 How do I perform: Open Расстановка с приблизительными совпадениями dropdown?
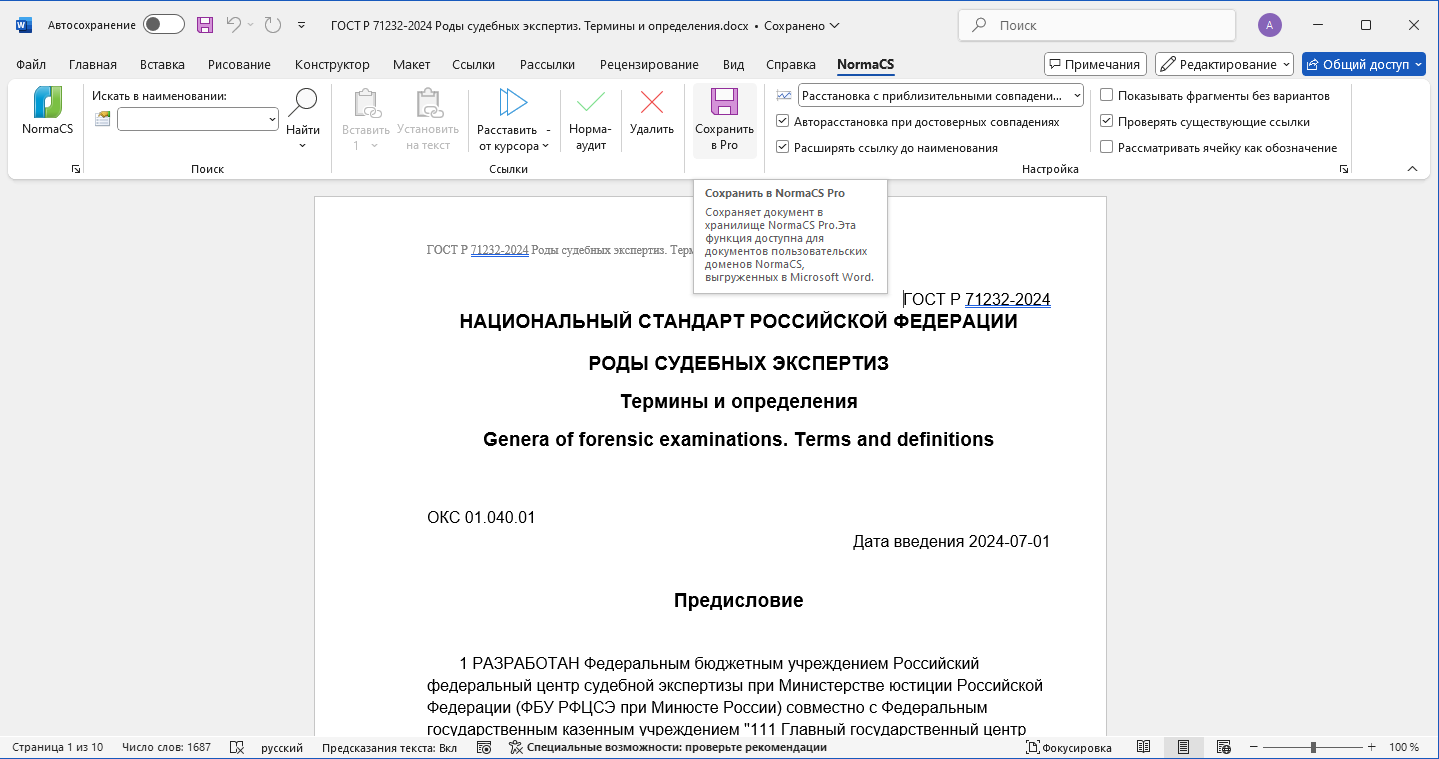pyautogui.click(x=941, y=96)
